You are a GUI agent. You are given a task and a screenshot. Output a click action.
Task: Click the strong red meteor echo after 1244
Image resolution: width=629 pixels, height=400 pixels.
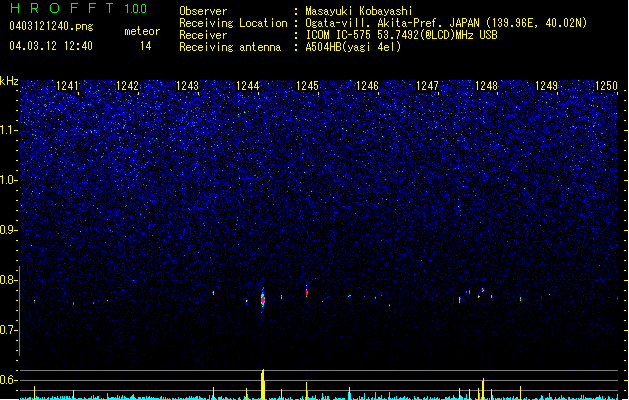[263, 299]
